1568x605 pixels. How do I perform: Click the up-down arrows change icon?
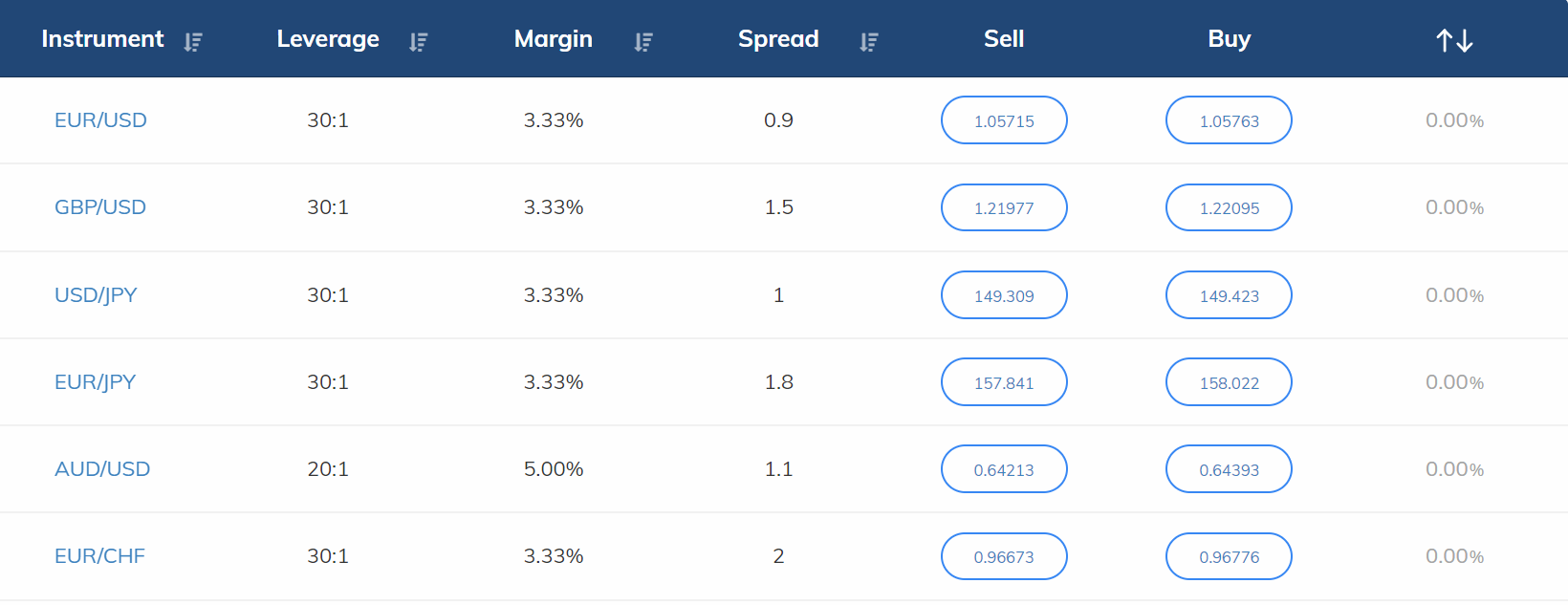pyautogui.click(x=1454, y=40)
